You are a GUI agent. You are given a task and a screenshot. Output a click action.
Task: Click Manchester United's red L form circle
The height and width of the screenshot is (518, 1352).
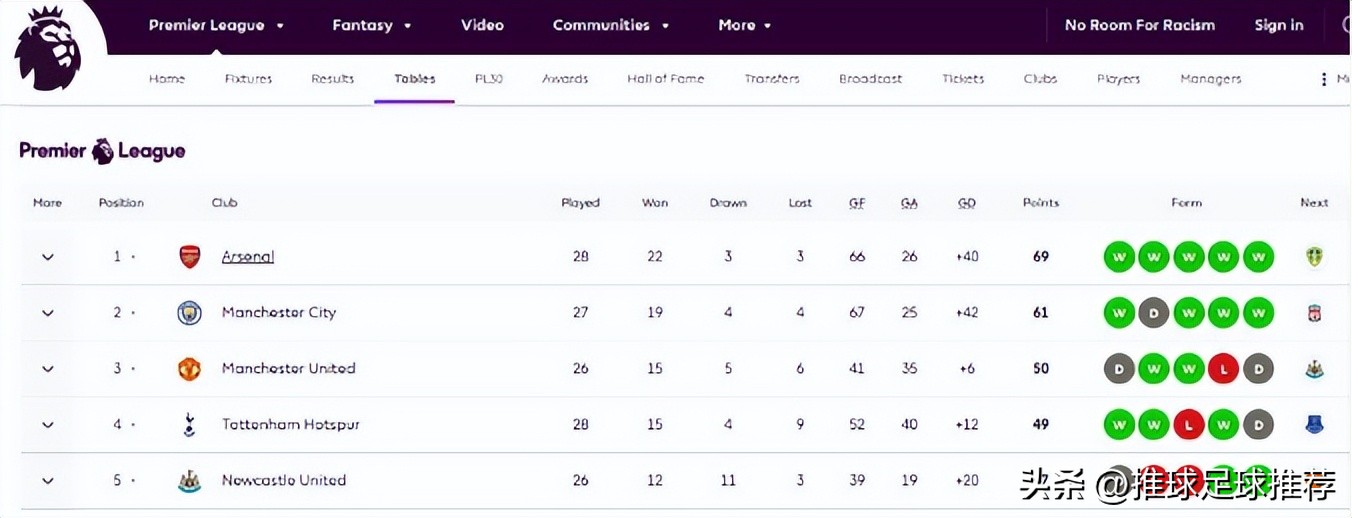click(1223, 369)
